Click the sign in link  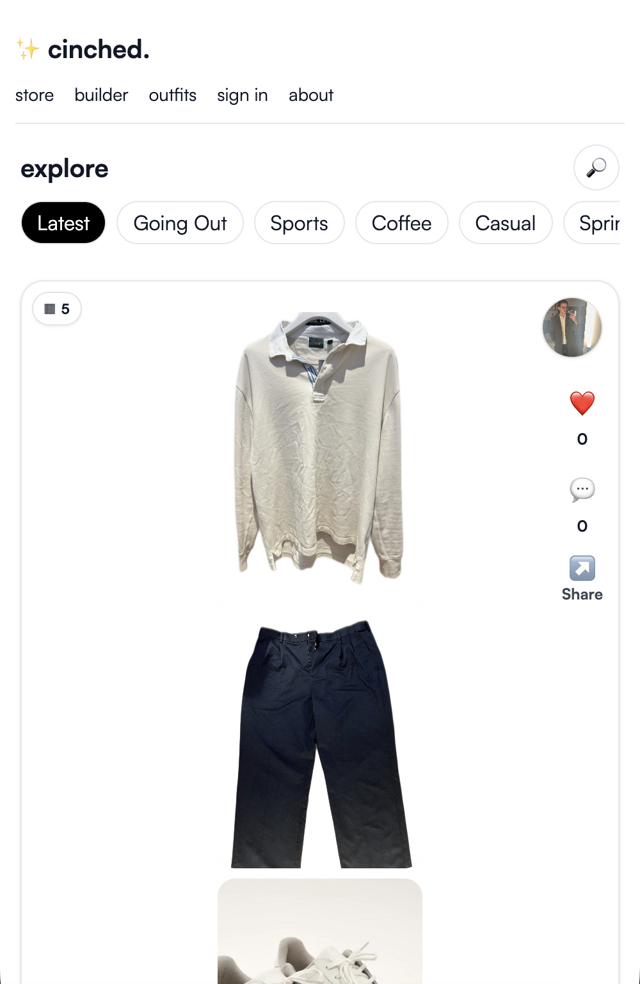click(242, 95)
